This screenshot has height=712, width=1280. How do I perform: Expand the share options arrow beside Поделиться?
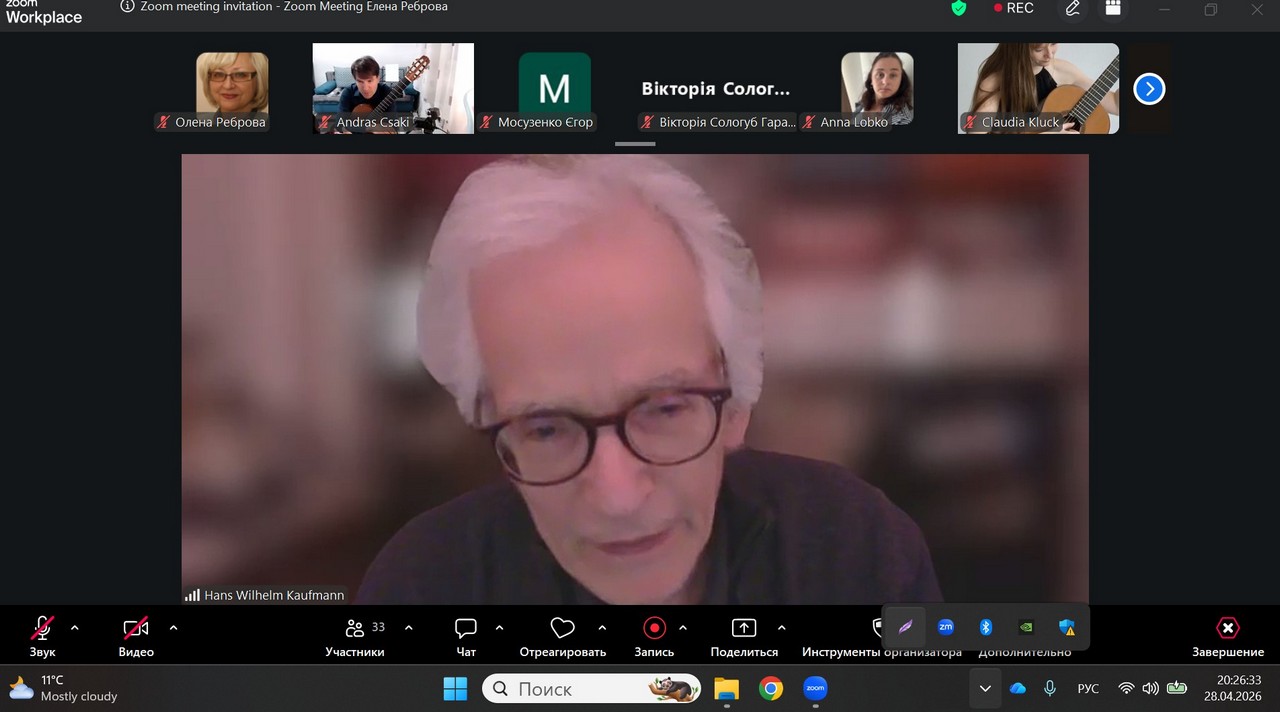[x=781, y=628]
